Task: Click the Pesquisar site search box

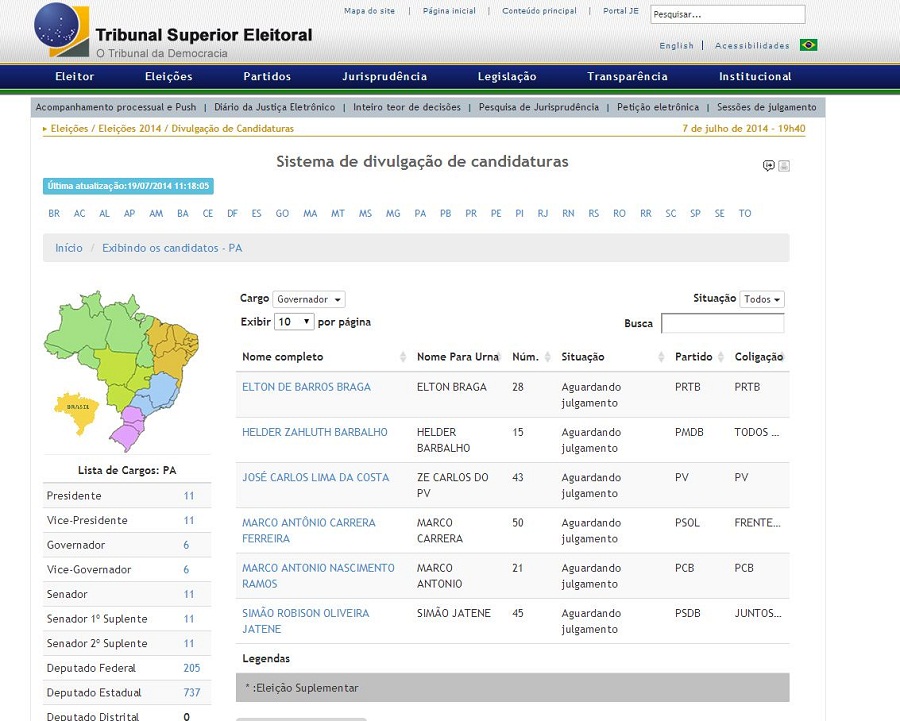Action: tap(727, 15)
